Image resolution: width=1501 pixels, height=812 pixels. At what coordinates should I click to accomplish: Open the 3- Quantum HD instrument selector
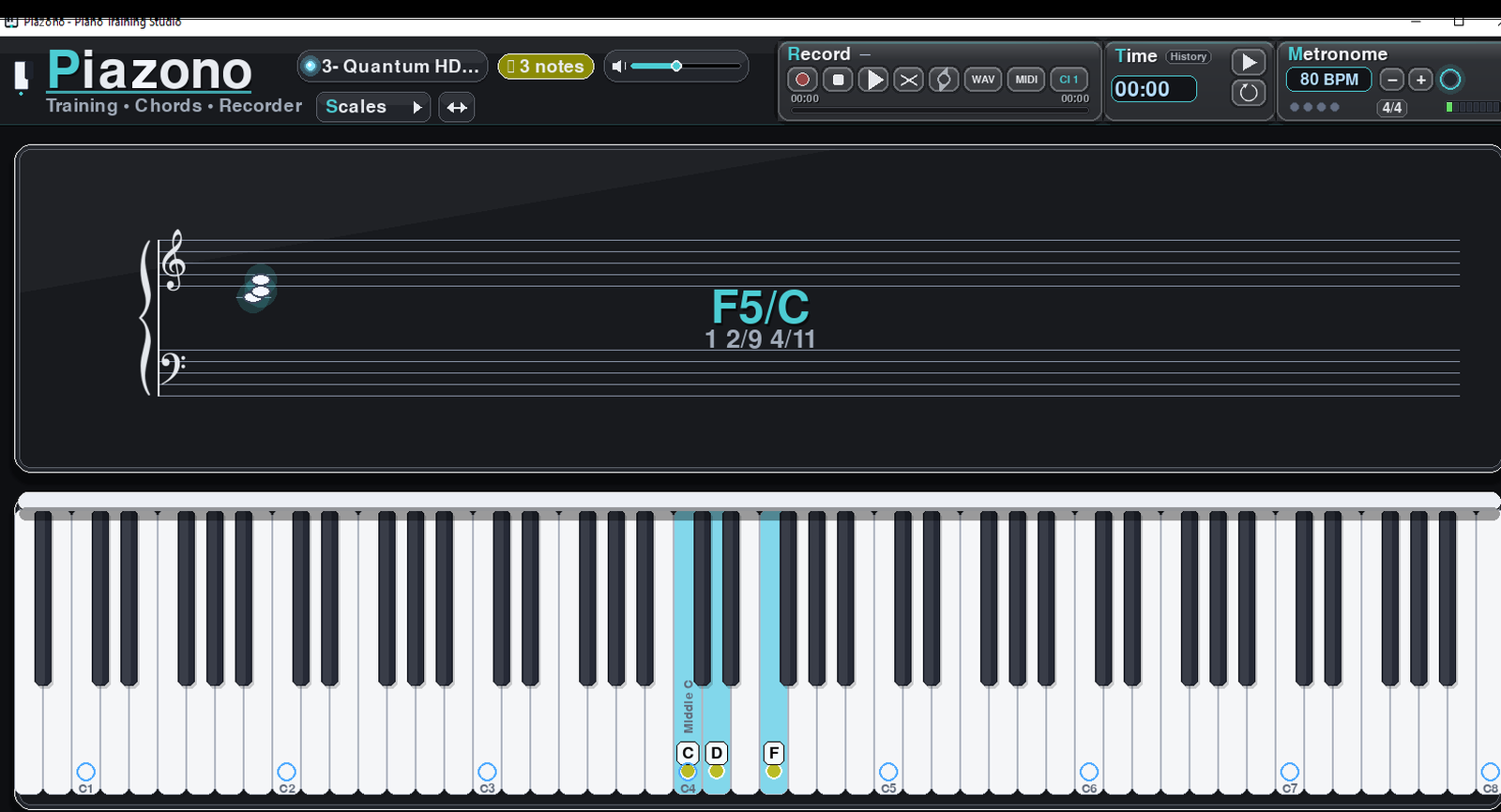tap(392, 67)
